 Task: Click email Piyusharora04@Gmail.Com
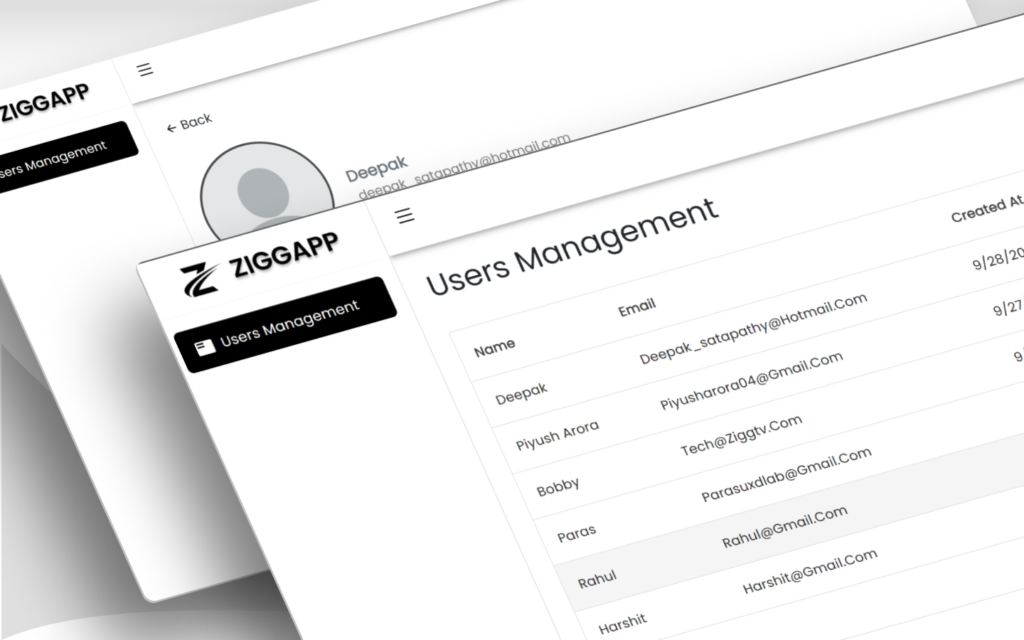[x=751, y=381]
